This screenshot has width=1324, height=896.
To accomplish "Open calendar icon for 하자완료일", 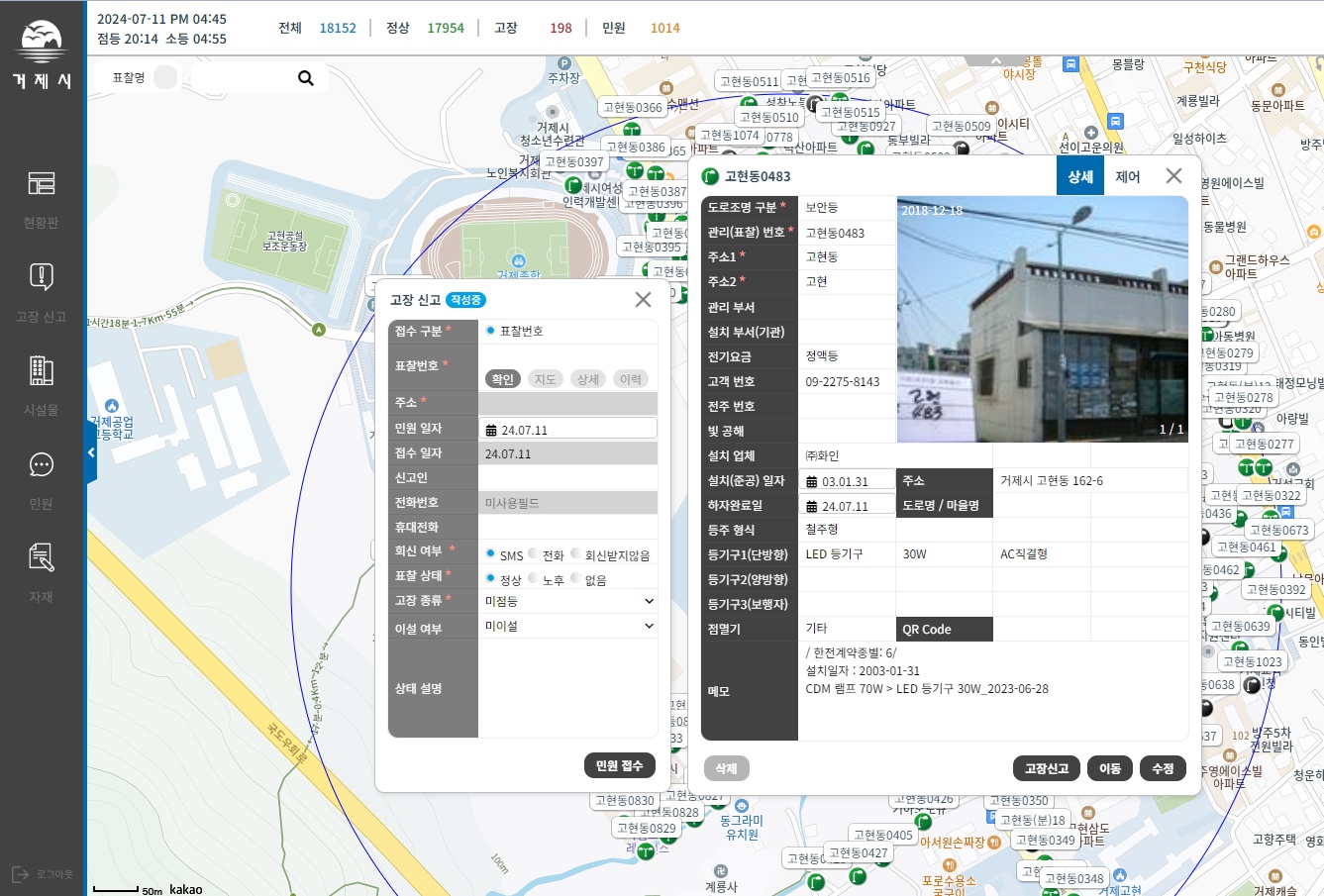I will [812, 507].
